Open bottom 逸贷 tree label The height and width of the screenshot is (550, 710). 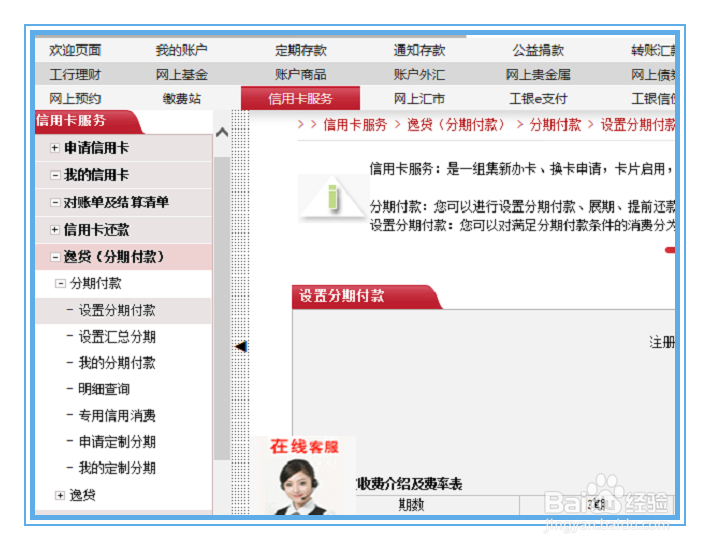click(82, 495)
